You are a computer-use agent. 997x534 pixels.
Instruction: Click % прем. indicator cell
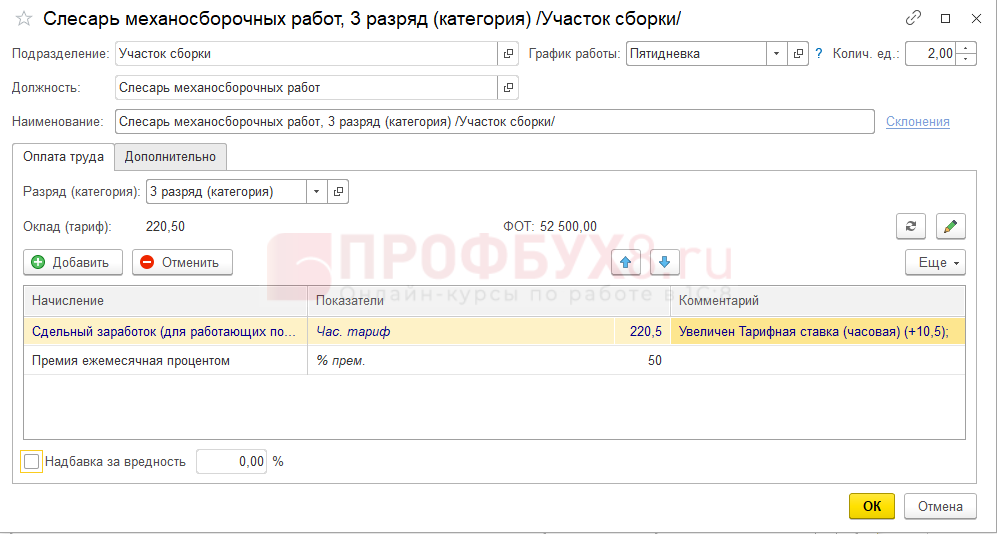click(462, 360)
